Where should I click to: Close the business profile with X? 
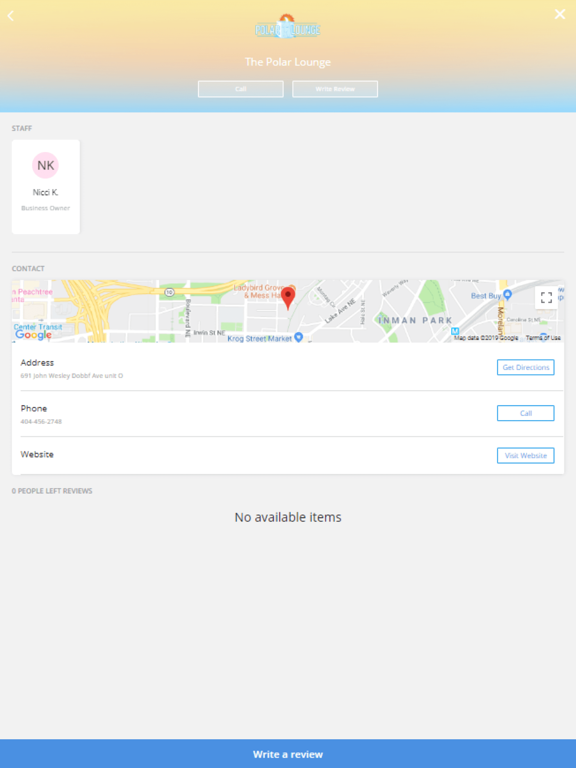[559, 14]
